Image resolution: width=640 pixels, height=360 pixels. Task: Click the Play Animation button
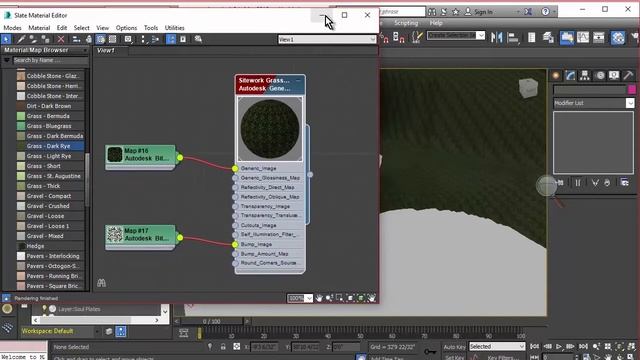pos(559,347)
